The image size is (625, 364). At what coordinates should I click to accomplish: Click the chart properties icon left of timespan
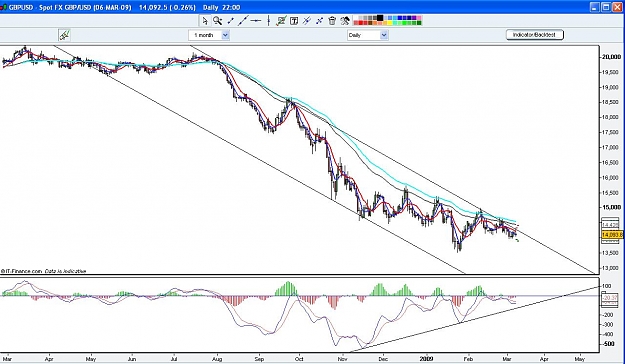pos(64,35)
